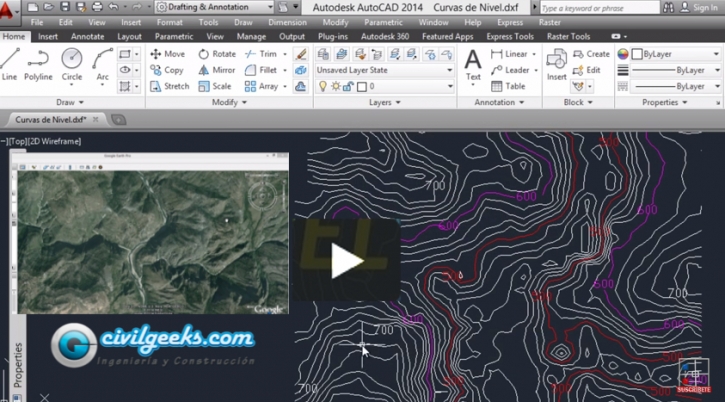Image resolution: width=725 pixels, height=402 pixels.
Task: Click the [Top] view control label
Action: tap(18, 142)
